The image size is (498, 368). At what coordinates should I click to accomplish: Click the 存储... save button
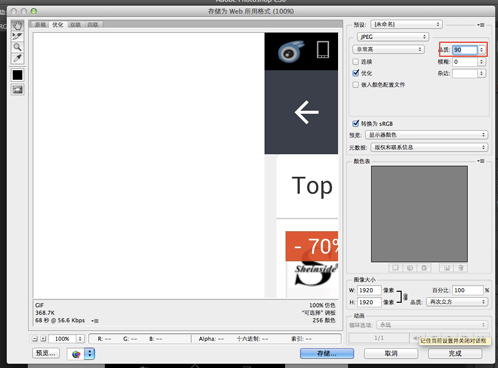coord(327,353)
